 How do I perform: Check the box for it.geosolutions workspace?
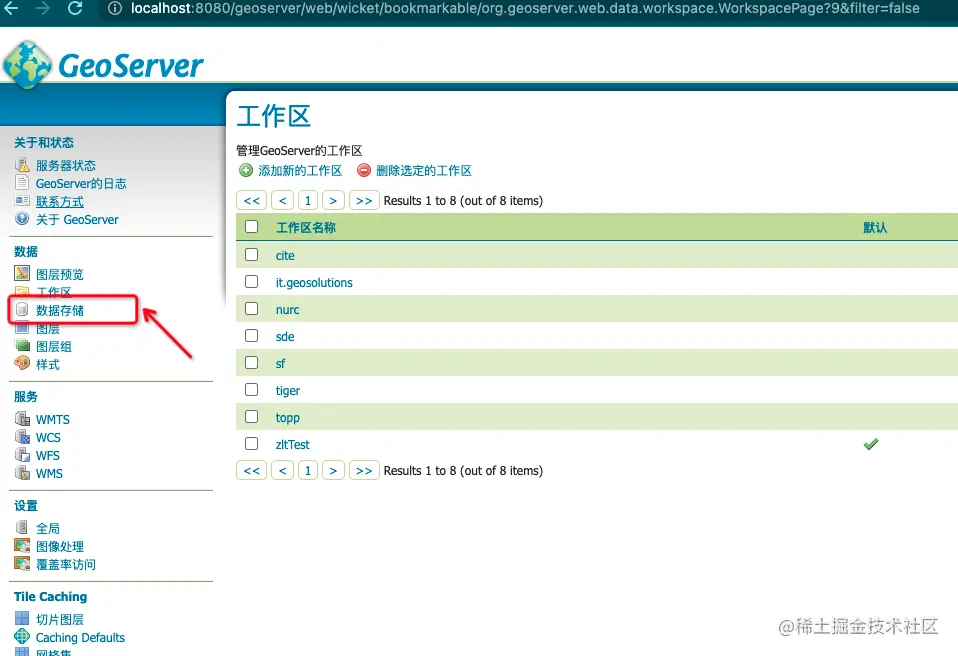point(251,282)
